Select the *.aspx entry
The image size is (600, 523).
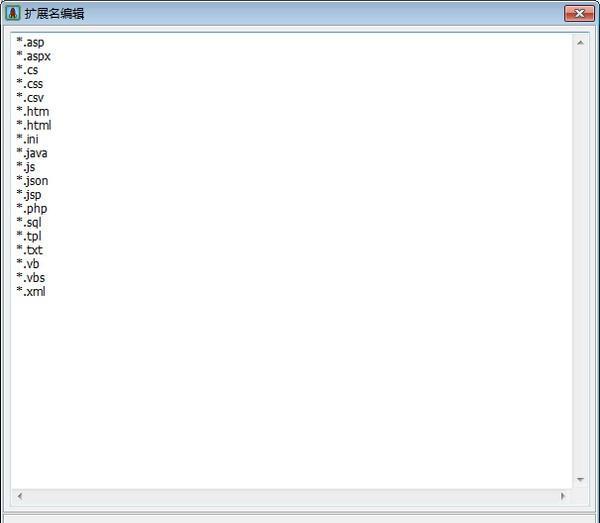(33, 56)
